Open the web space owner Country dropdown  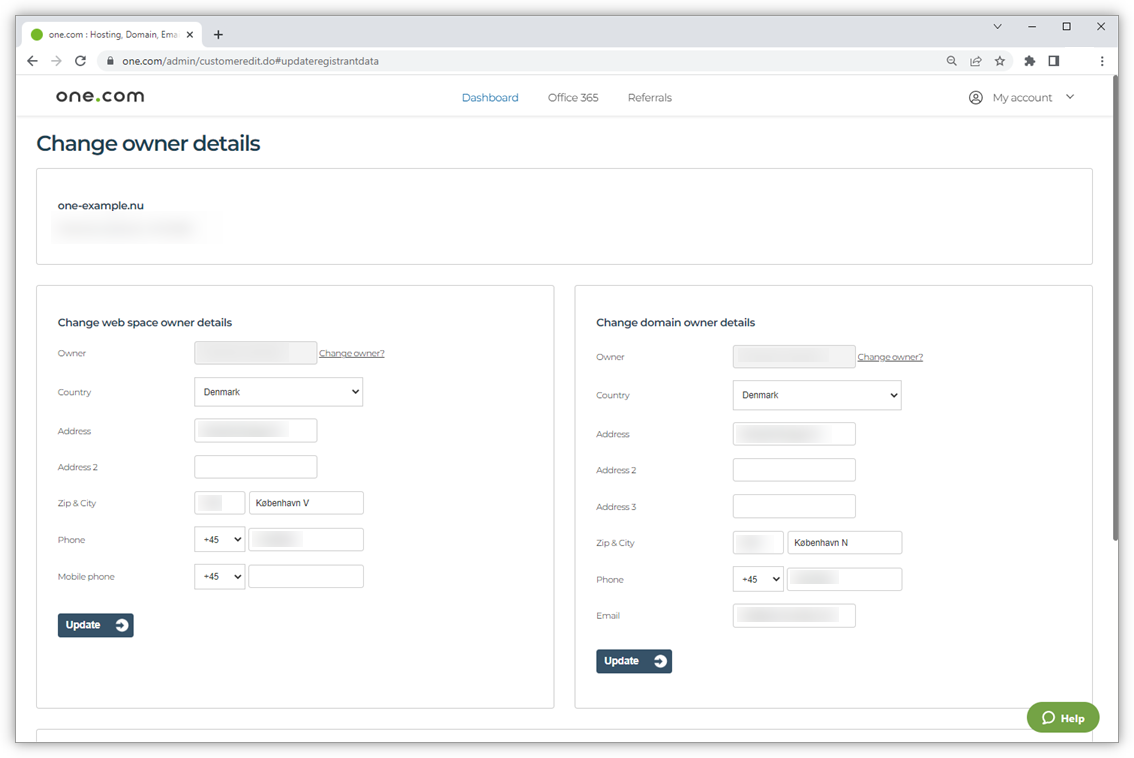click(278, 391)
